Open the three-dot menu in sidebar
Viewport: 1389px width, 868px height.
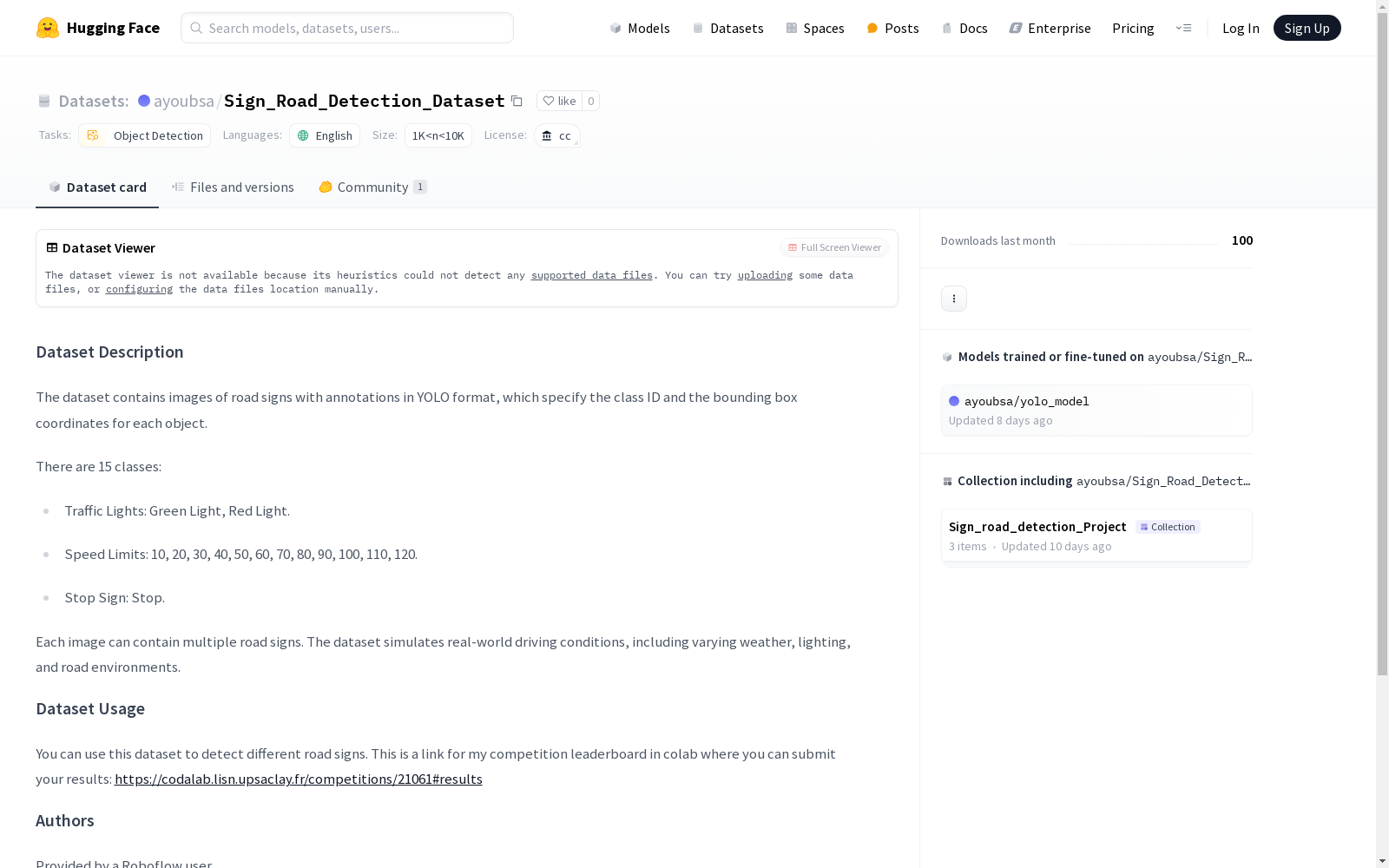point(954,299)
